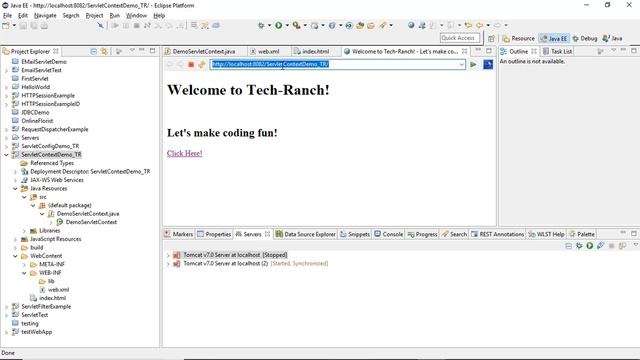Open the File menu
640x360 pixels.
pyautogui.click(x=7, y=16)
